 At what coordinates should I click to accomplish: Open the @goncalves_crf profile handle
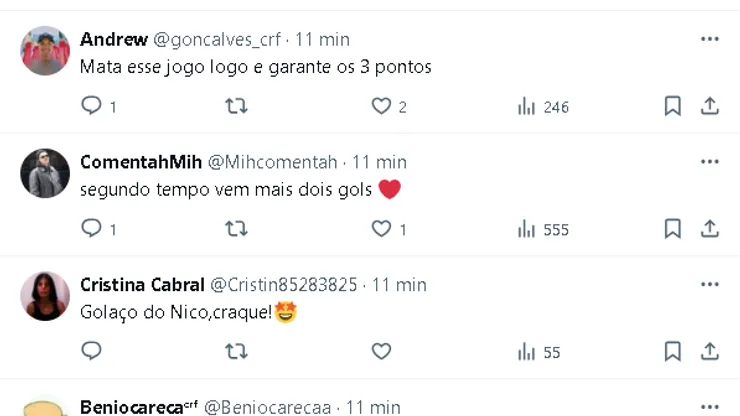[217, 39]
